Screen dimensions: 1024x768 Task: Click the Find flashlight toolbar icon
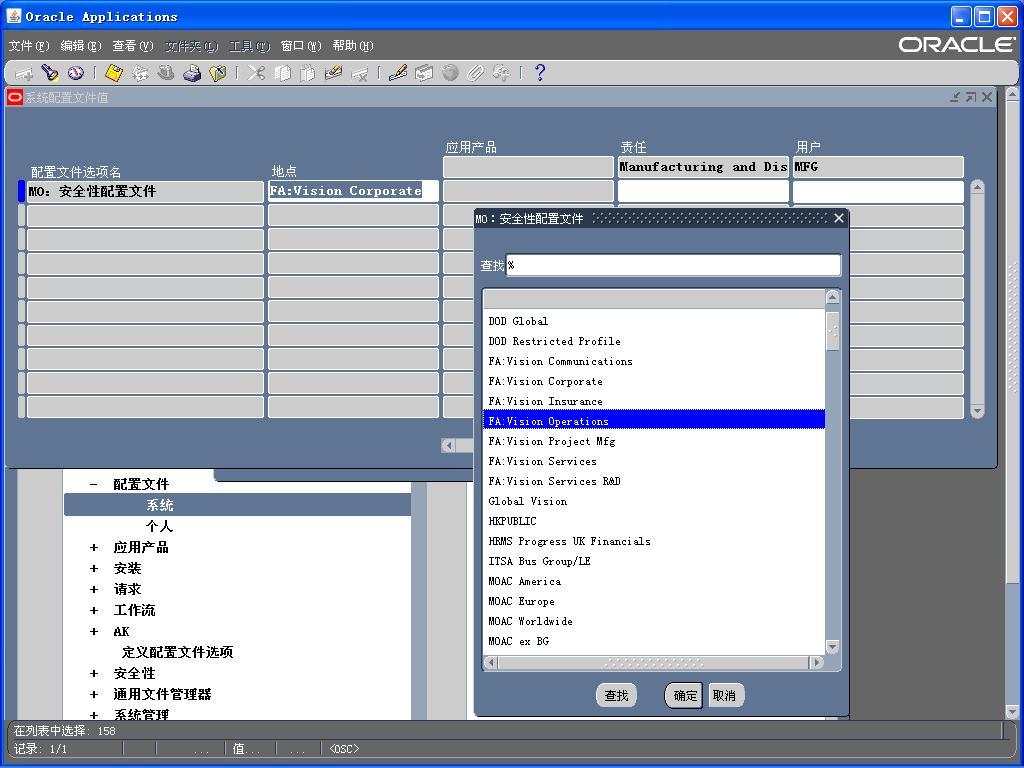point(50,73)
